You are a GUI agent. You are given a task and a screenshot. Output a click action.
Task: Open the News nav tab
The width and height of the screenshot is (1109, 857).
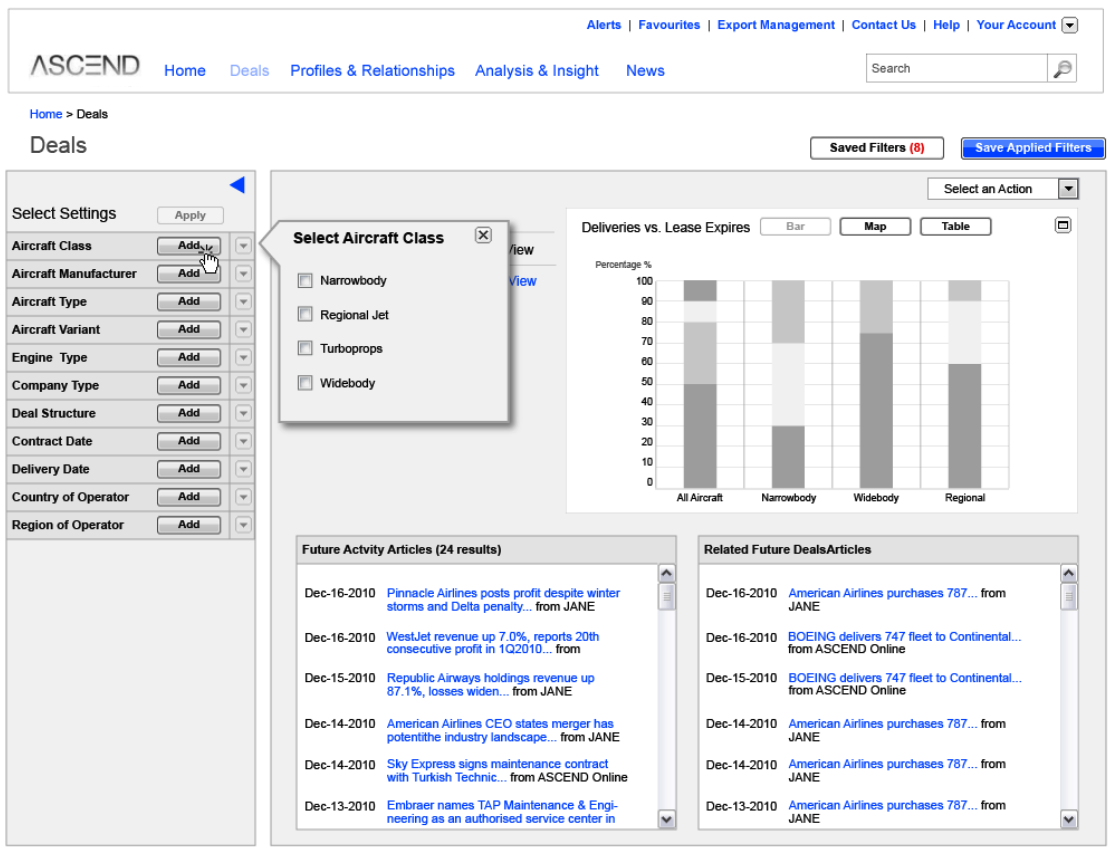click(645, 71)
